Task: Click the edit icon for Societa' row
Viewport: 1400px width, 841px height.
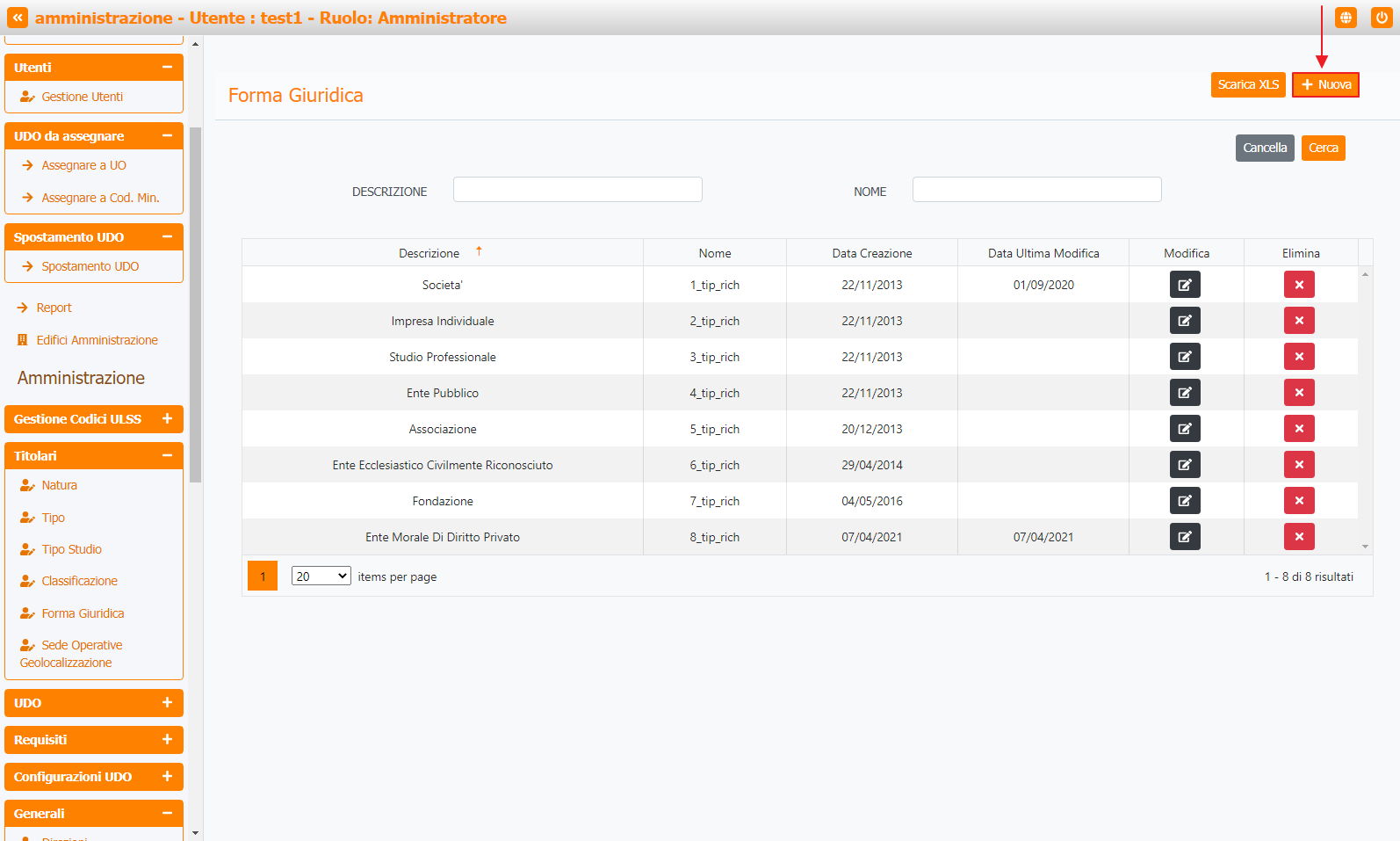Action: pyautogui.click(x=1184, y=285)
